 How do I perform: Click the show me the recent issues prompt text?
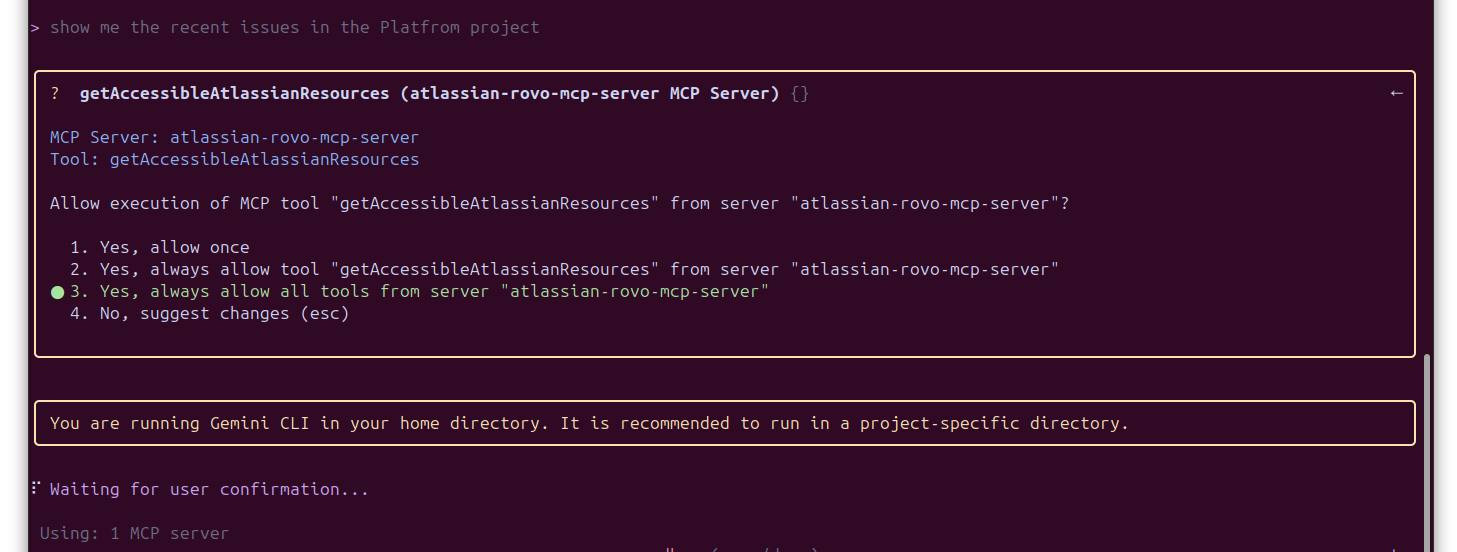pos(294,27)
